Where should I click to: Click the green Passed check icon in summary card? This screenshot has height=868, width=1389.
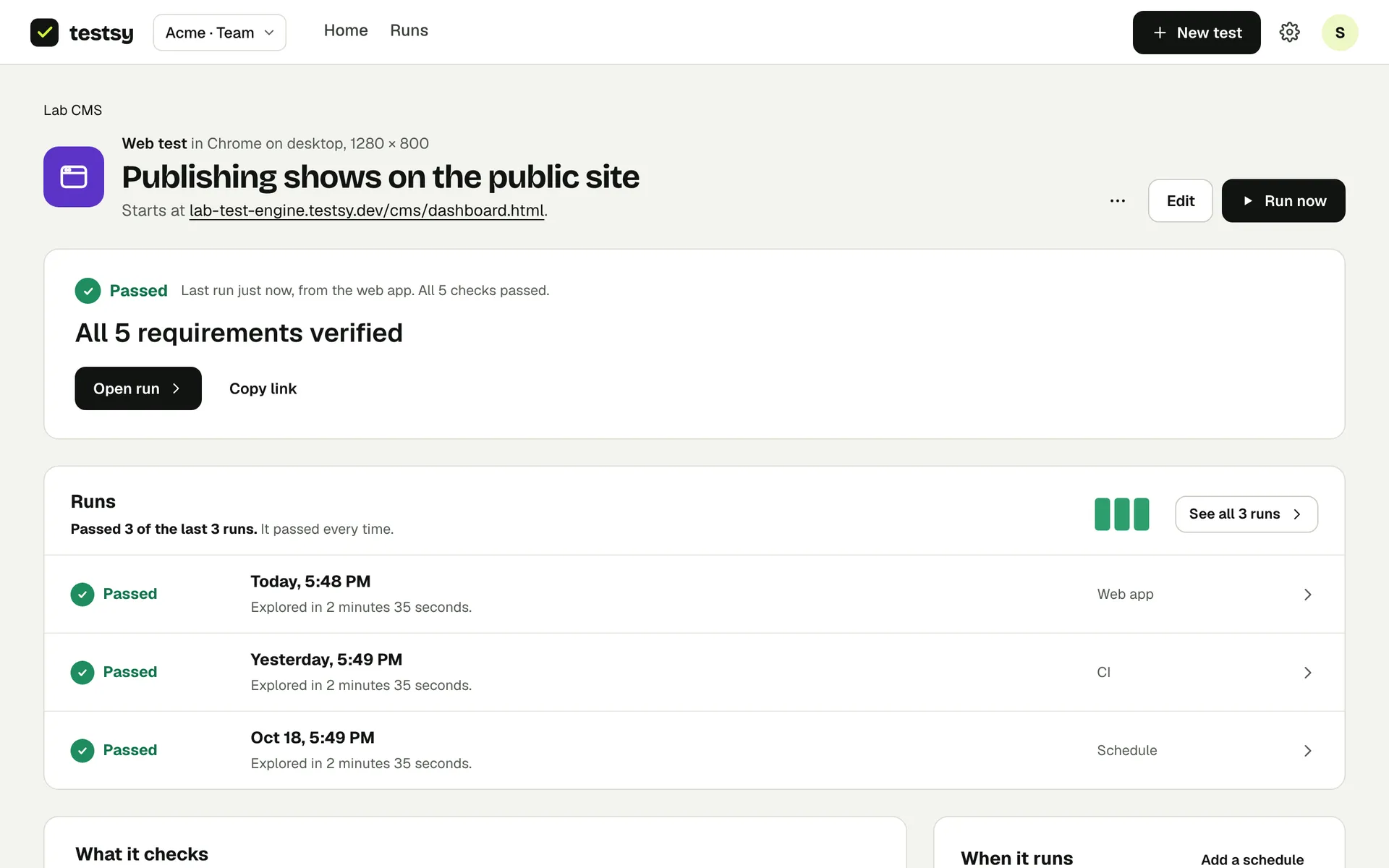click(88, 291)
